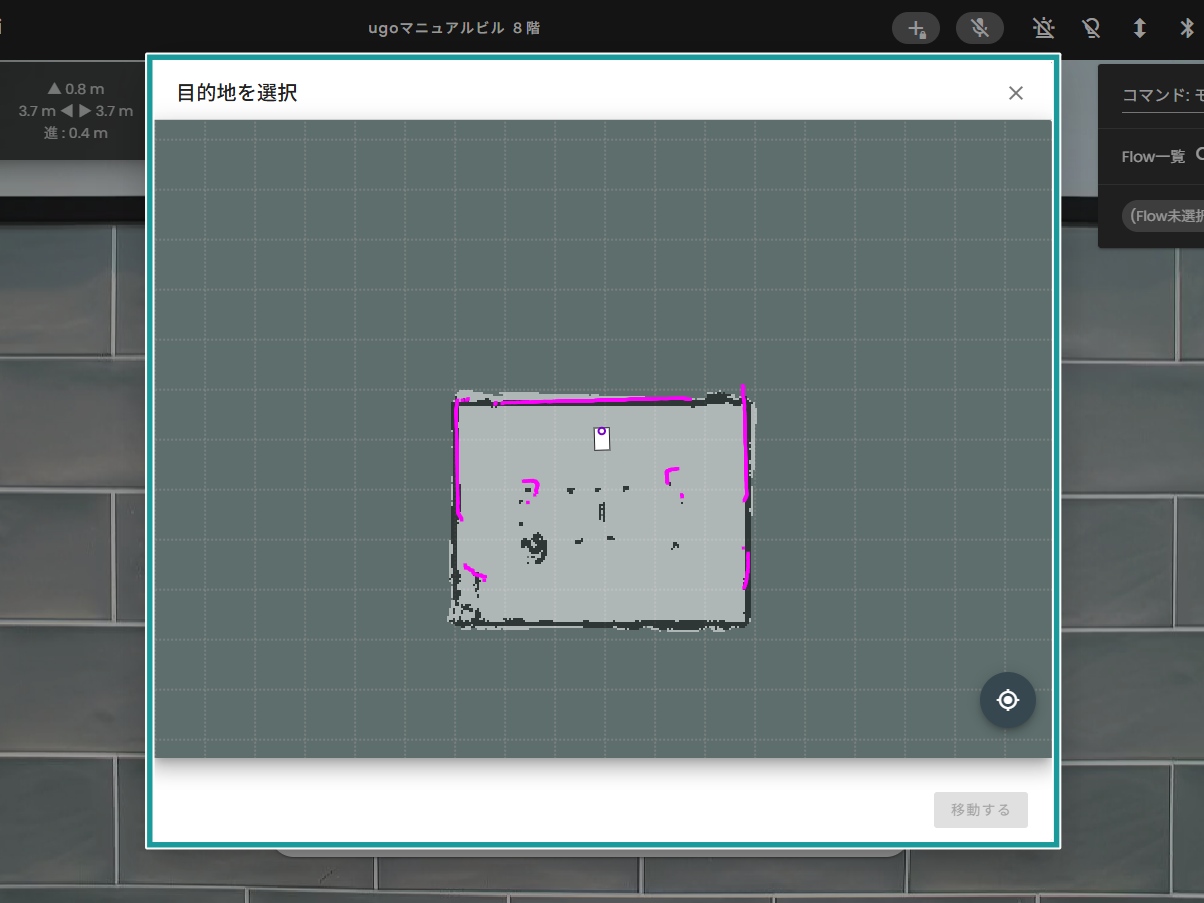
Task: Toggle the warning light off icon
Action: tap(1045, 28)
